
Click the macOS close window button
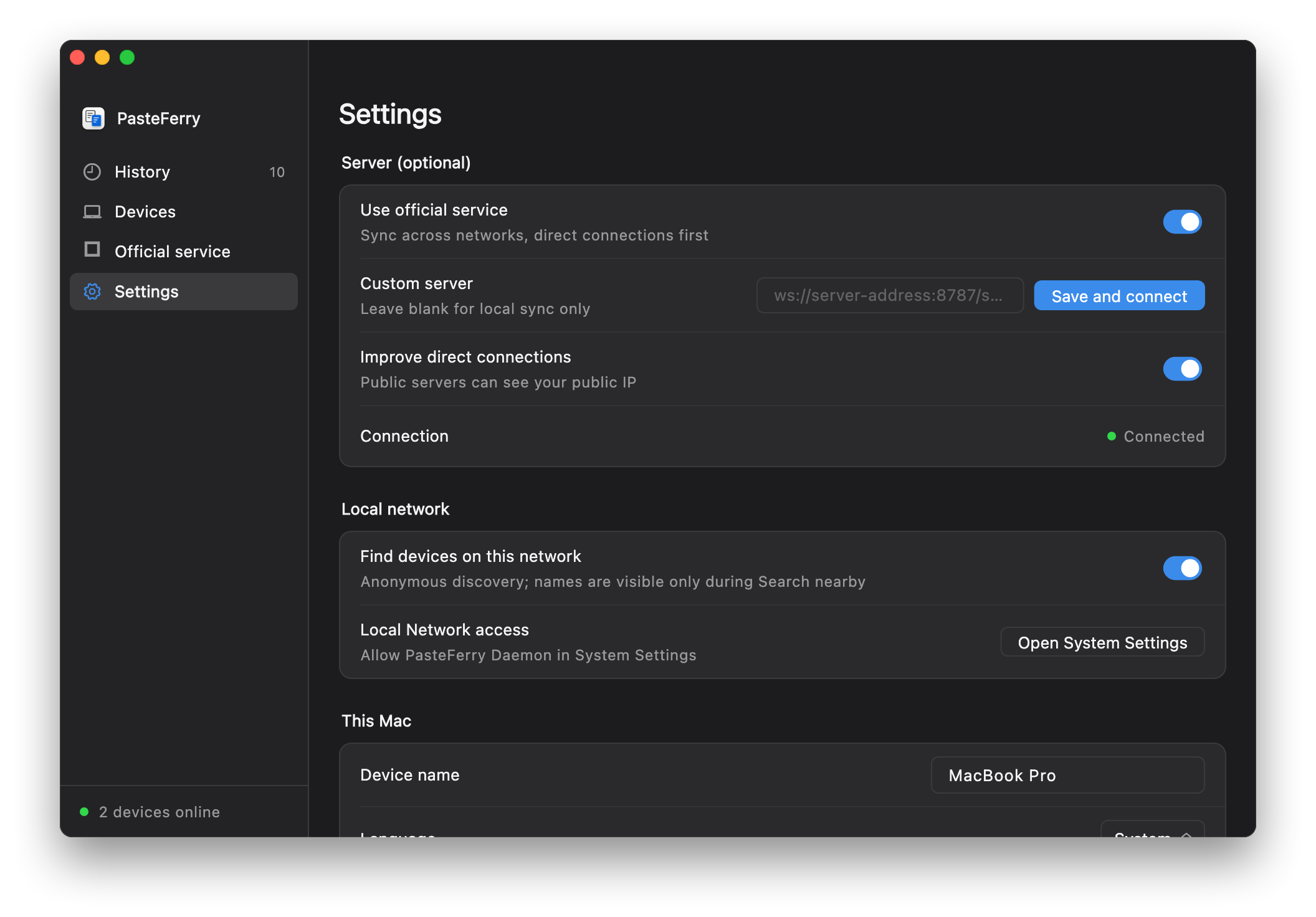click(77, 57)
